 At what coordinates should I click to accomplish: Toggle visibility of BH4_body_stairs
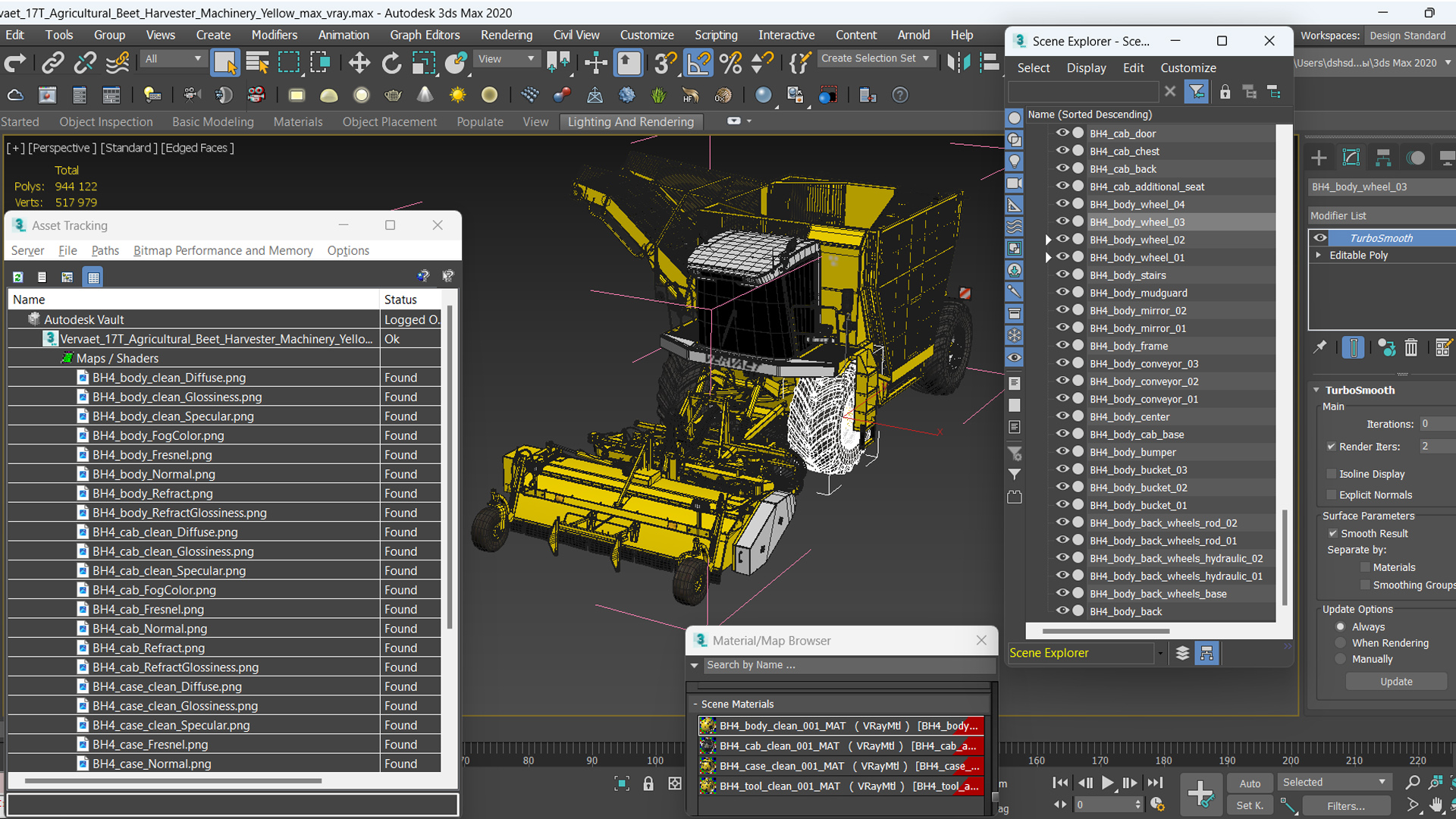[x=1062, y=275]
